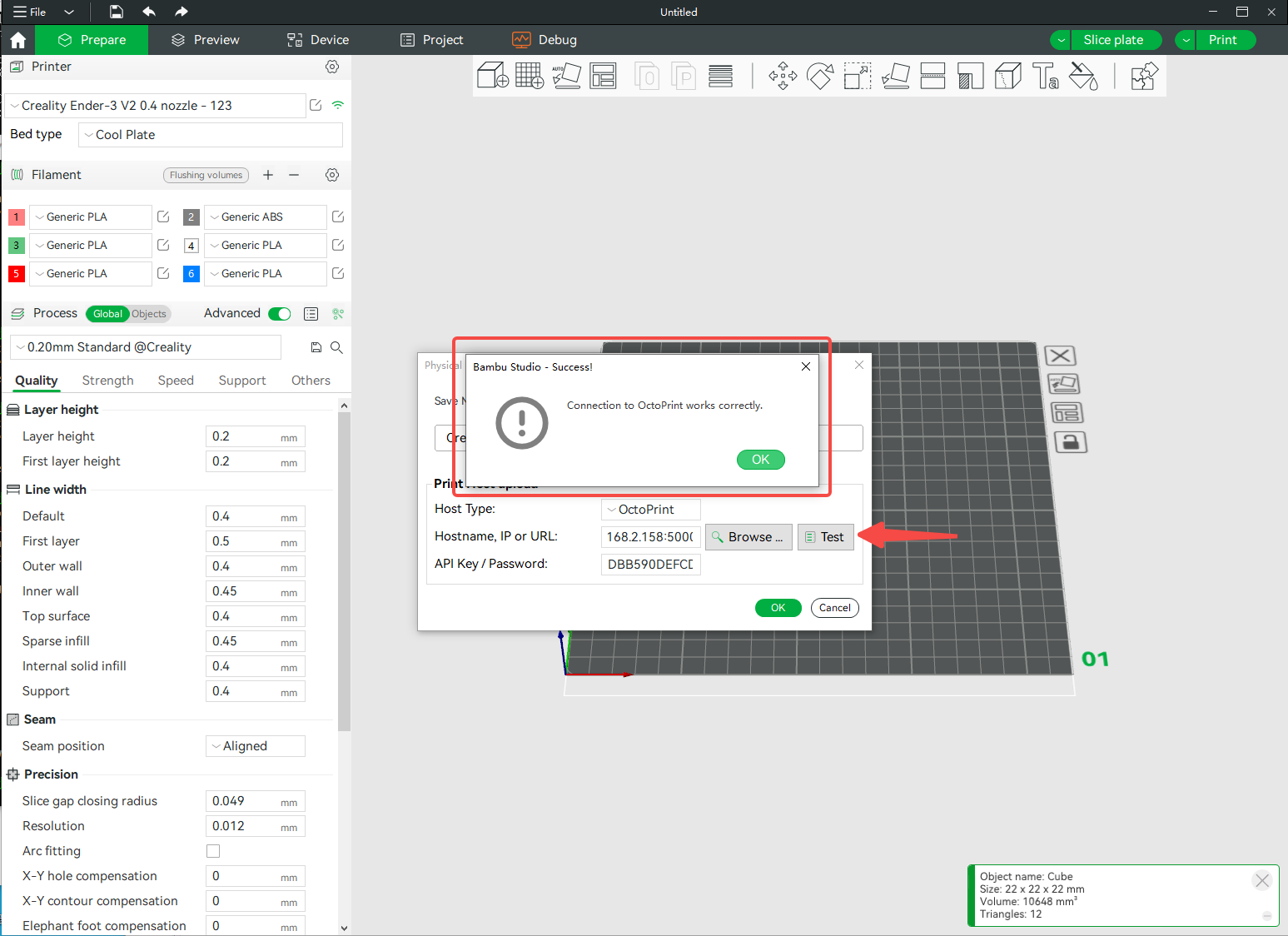Click filament 3 green color swatch
1288x936 pixels.
click(16, 246)
